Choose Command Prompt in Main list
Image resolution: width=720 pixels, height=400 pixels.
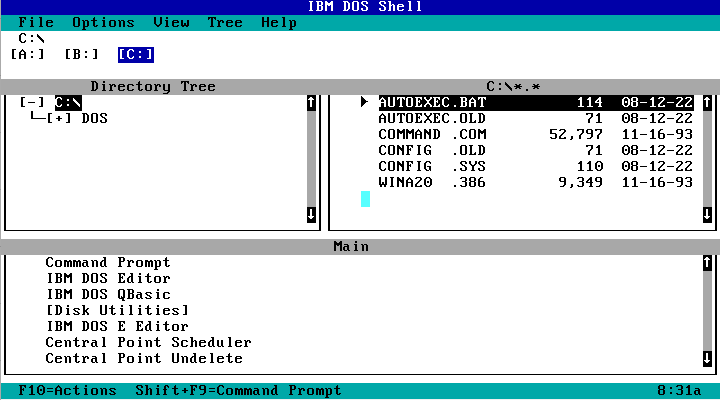tap(108, 263)
